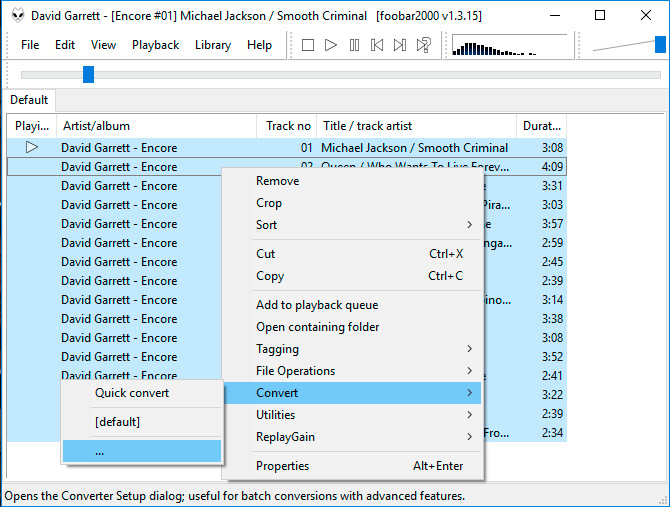Pause the current track
The width and height of the screenshot is (670, 507).
pyautogui.click(x=354, y=45)
